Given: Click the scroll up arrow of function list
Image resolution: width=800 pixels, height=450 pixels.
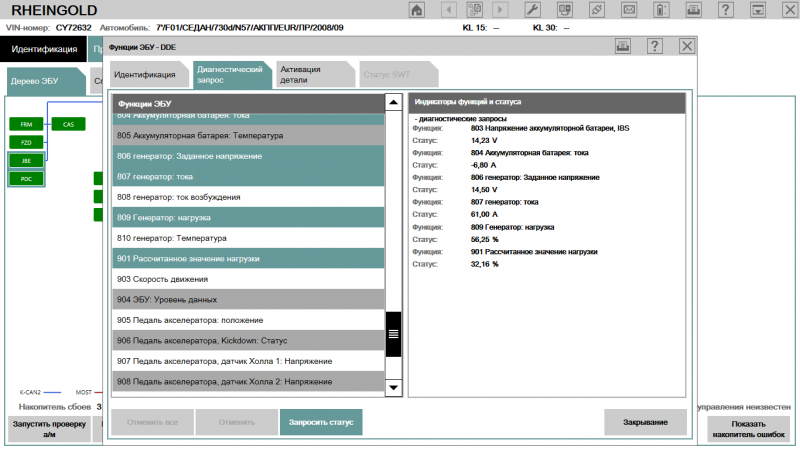Looking at the screenshot, I should [x=393, y=102].
